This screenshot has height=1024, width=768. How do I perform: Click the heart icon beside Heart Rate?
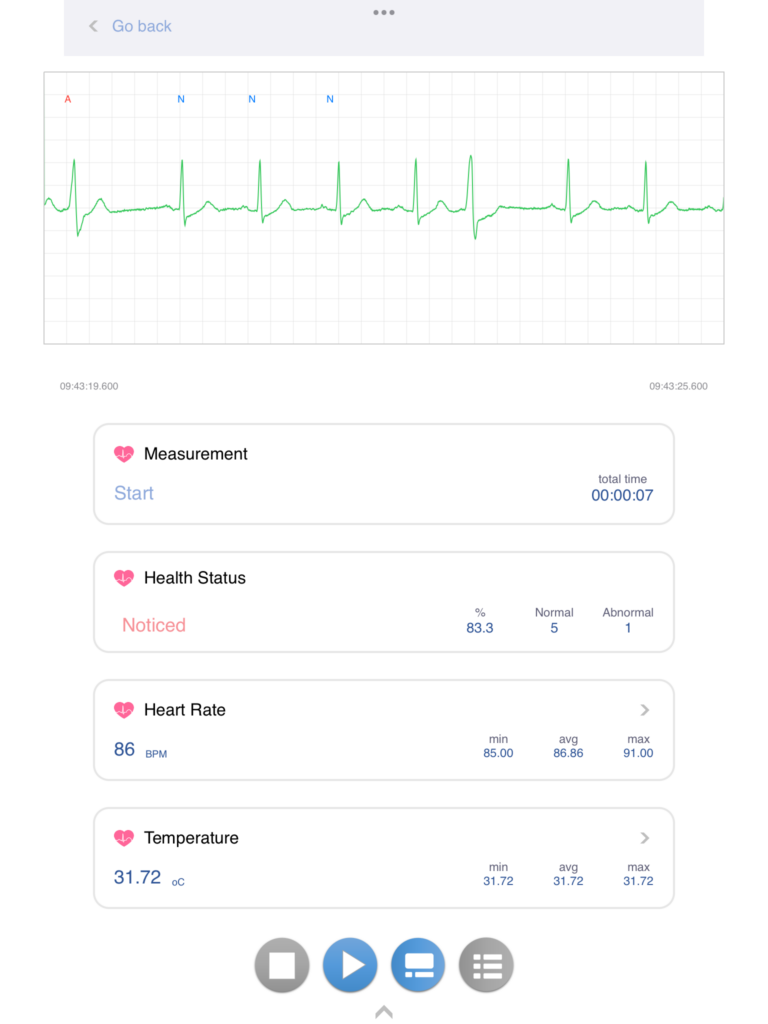(x=124, y=710)
